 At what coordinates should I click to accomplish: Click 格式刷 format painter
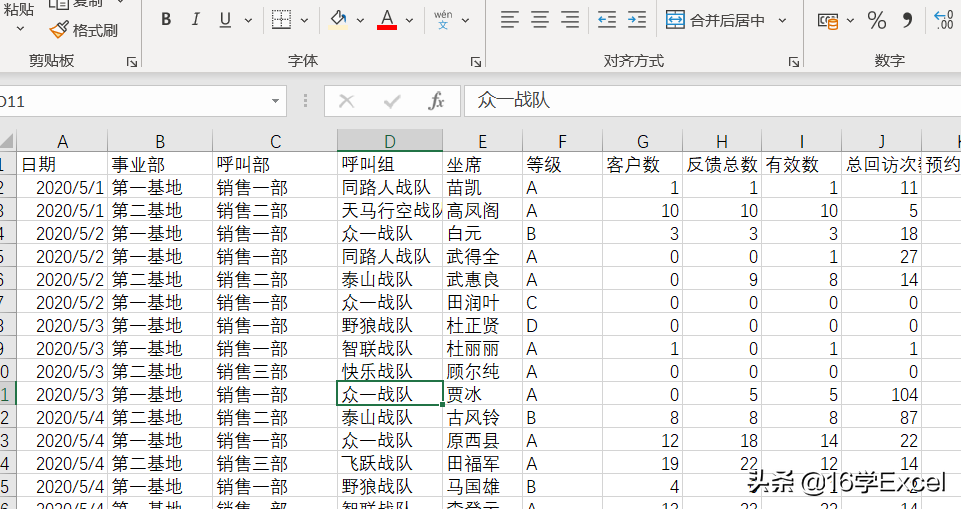(x=83, y=29)
